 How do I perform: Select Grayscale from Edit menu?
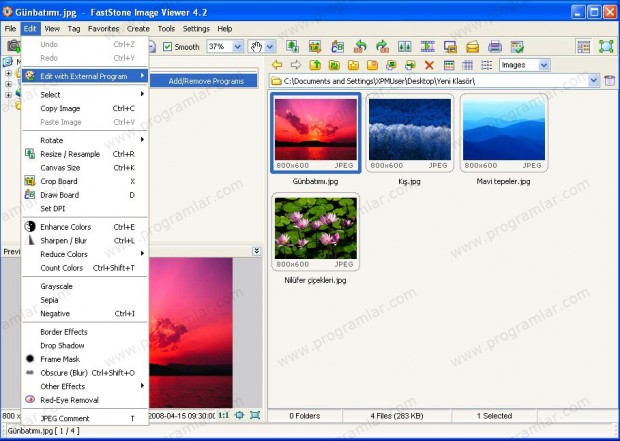click(85, 286)
